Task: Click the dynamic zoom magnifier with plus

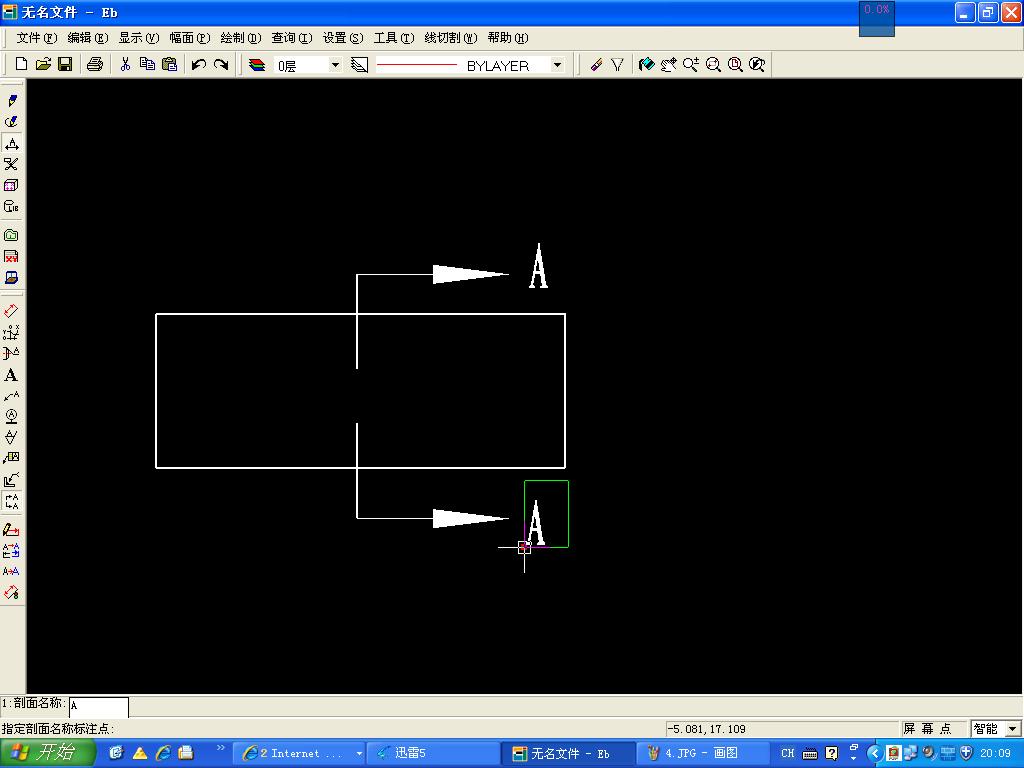Action: click(x=690, y=64)
